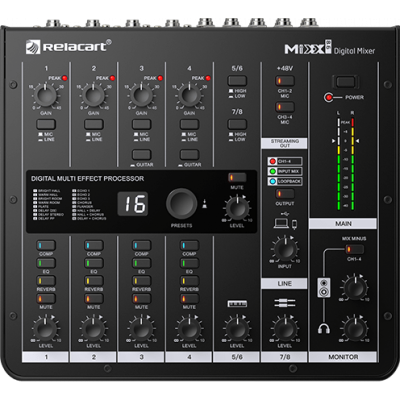Click the green INPUT MIX streaming indicator
400x400 pixels.
[272, 171]
